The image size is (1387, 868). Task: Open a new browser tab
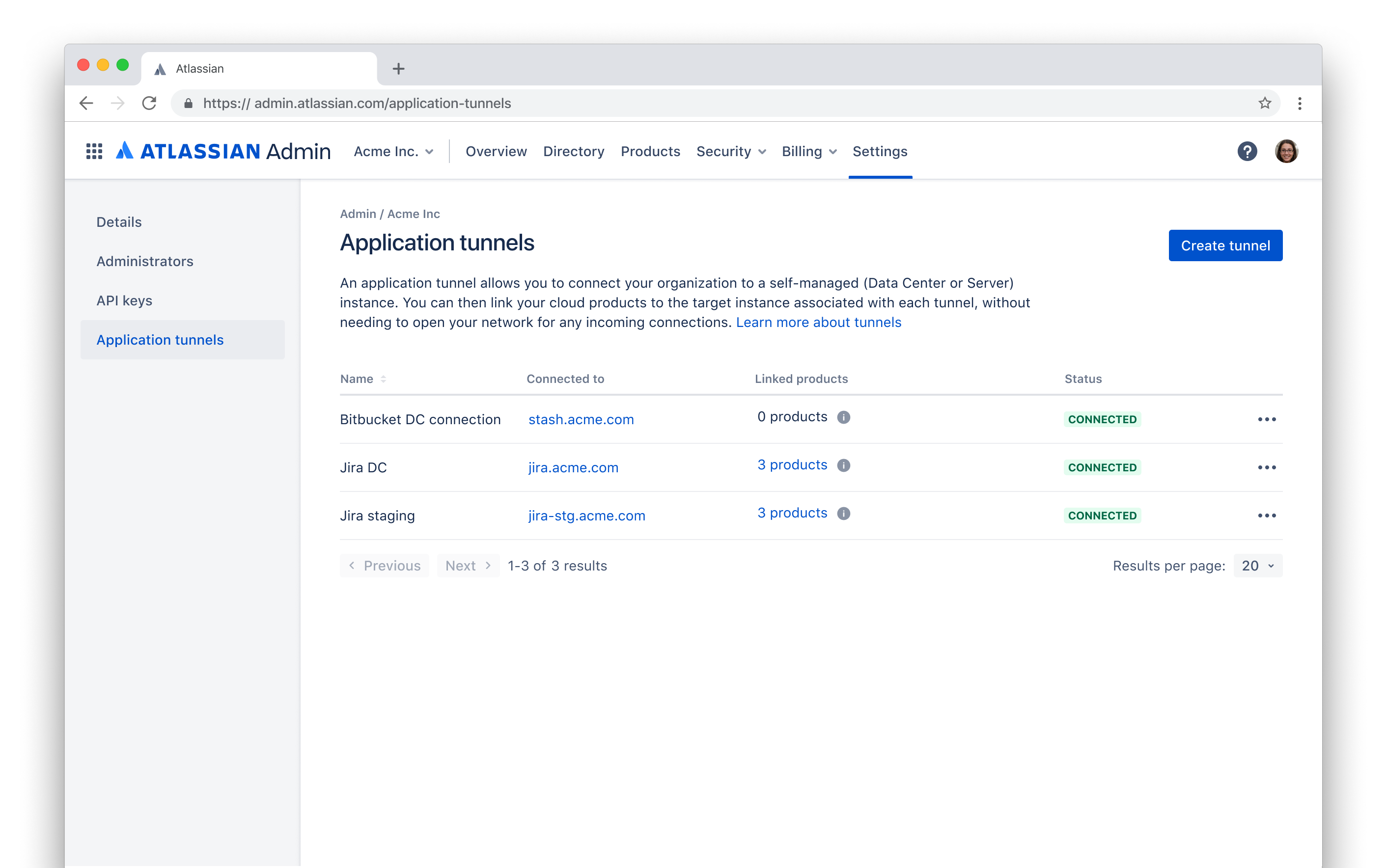point(398,69)
